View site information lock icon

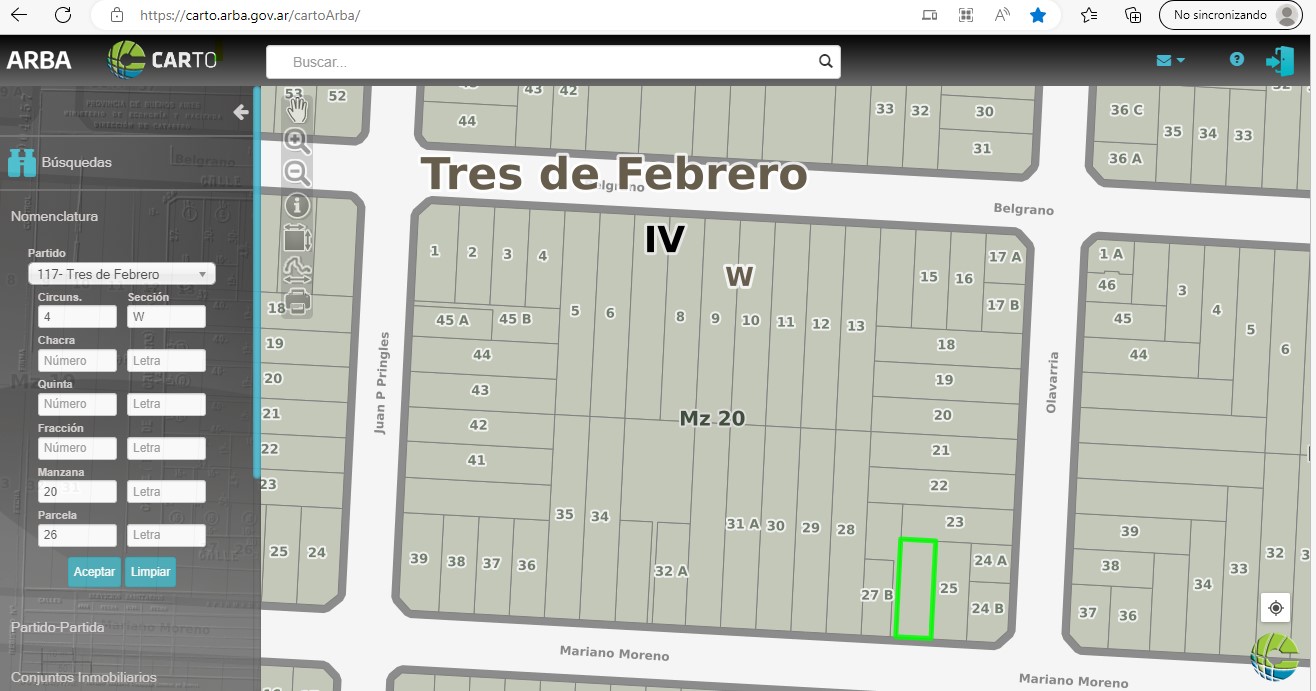117,15
